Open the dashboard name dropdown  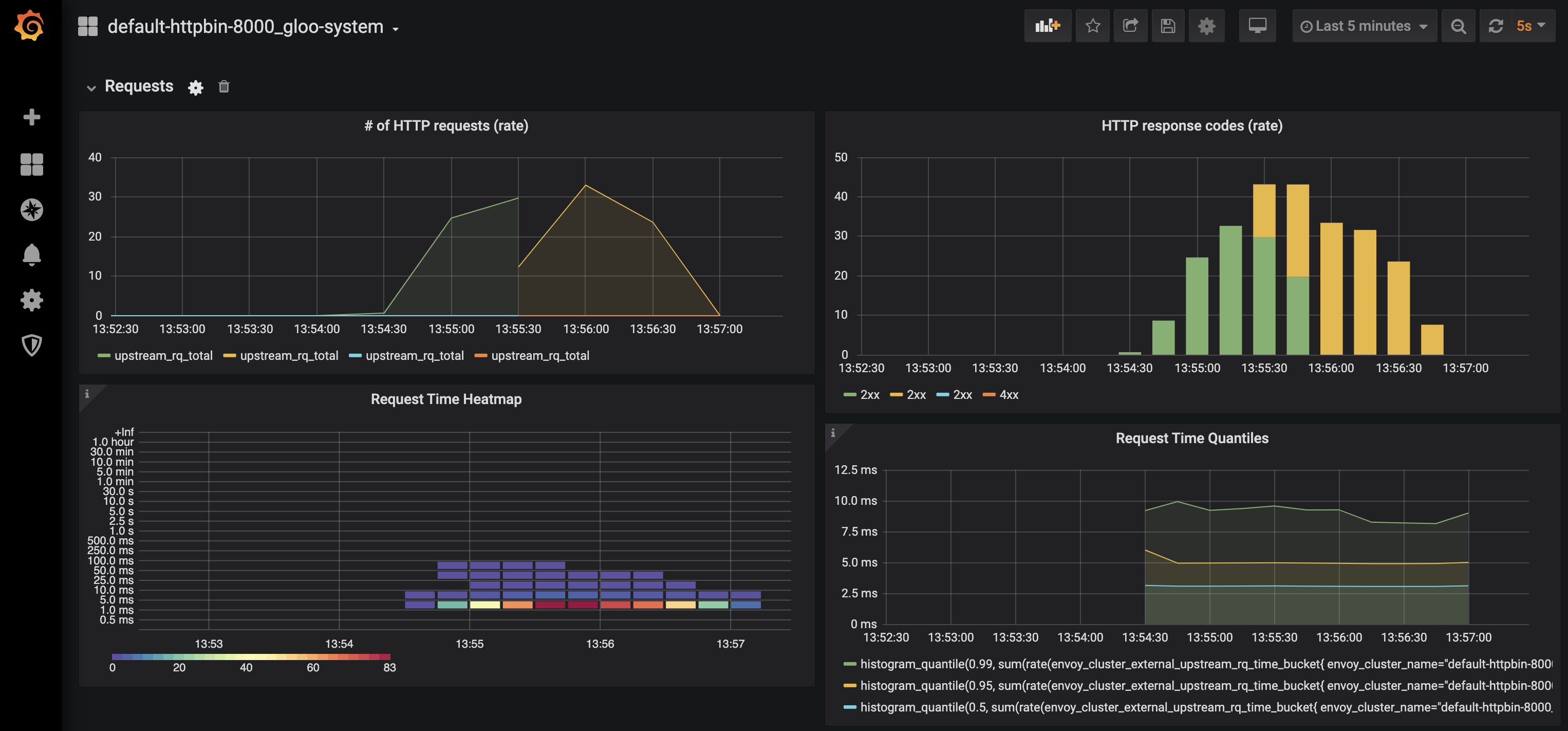[x=253, y=26]
